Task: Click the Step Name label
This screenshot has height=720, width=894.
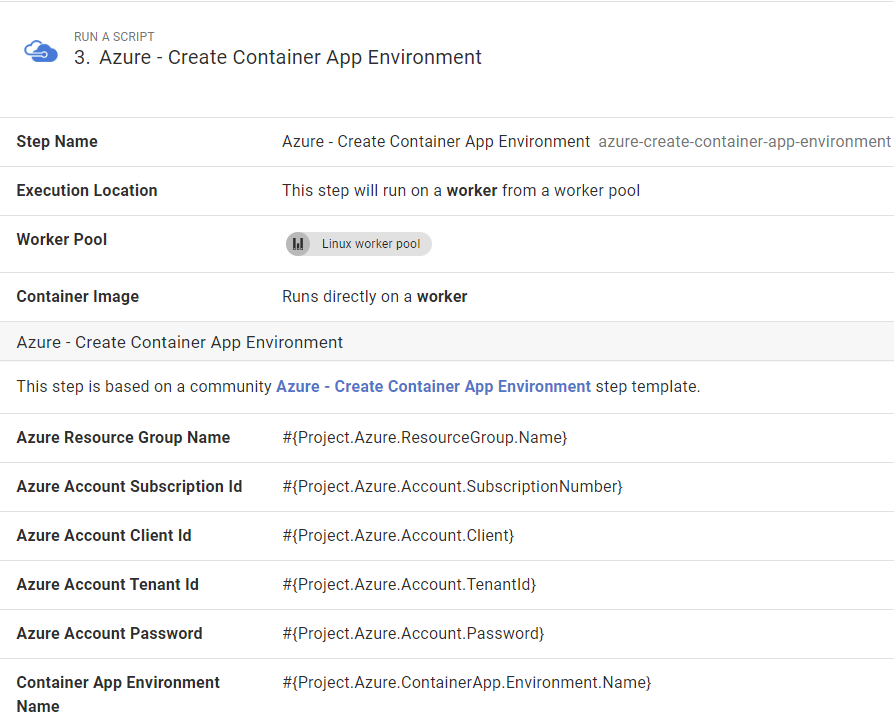Action: (57, 141)
